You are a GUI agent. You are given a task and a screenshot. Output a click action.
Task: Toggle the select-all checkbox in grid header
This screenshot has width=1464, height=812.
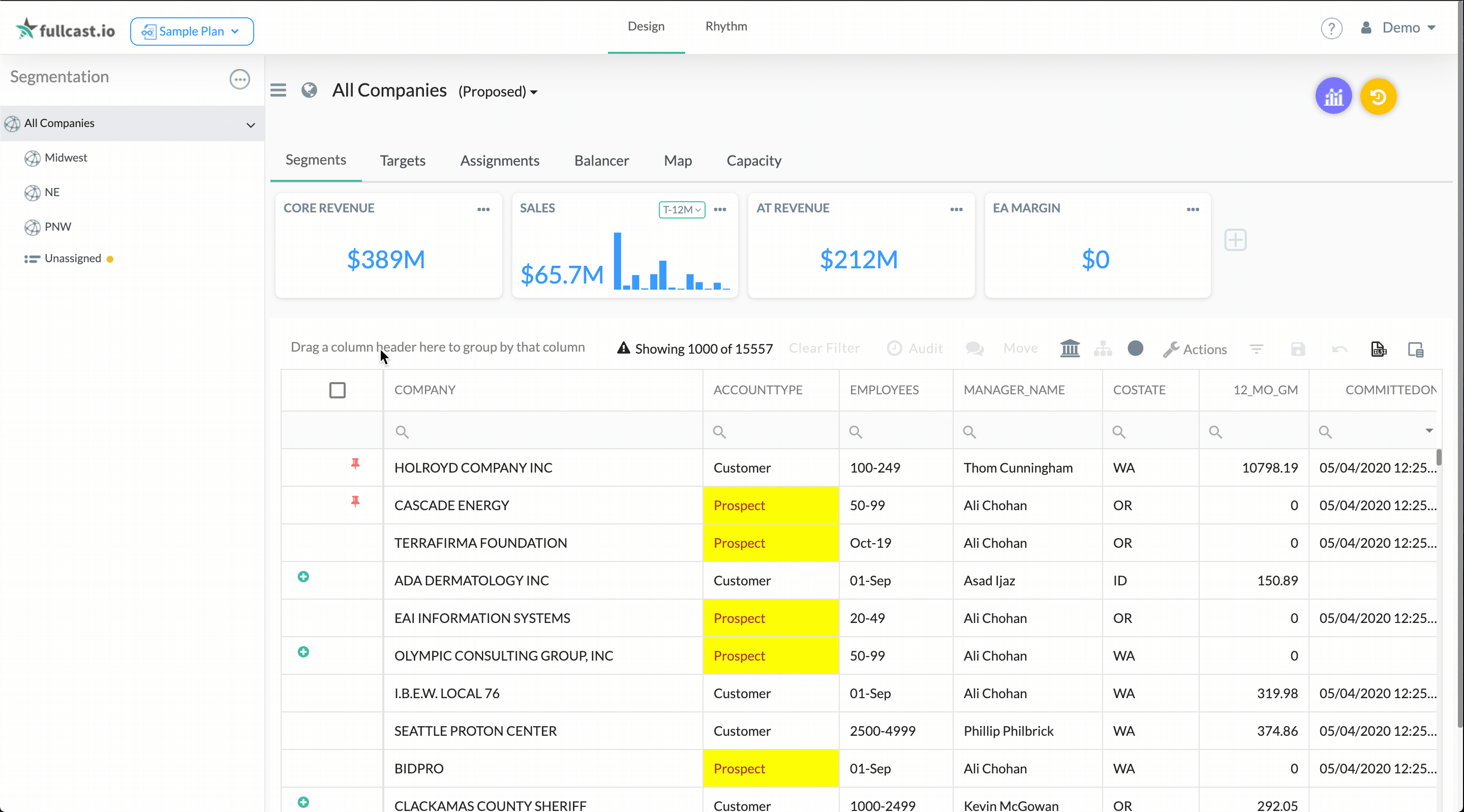(337, 390)
